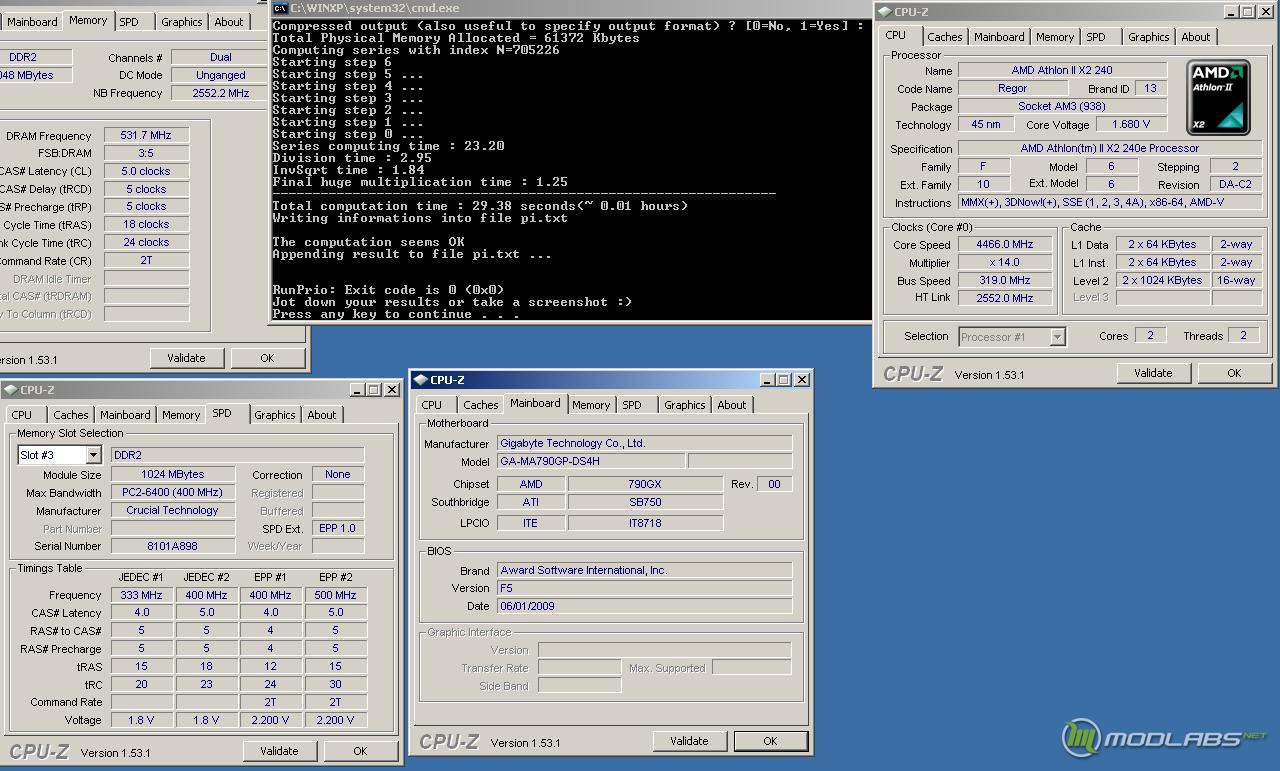Select the About tab in the SPD window
This screenshot has width=1280, height=771.
pyautogui.click(x=321, y=415)
